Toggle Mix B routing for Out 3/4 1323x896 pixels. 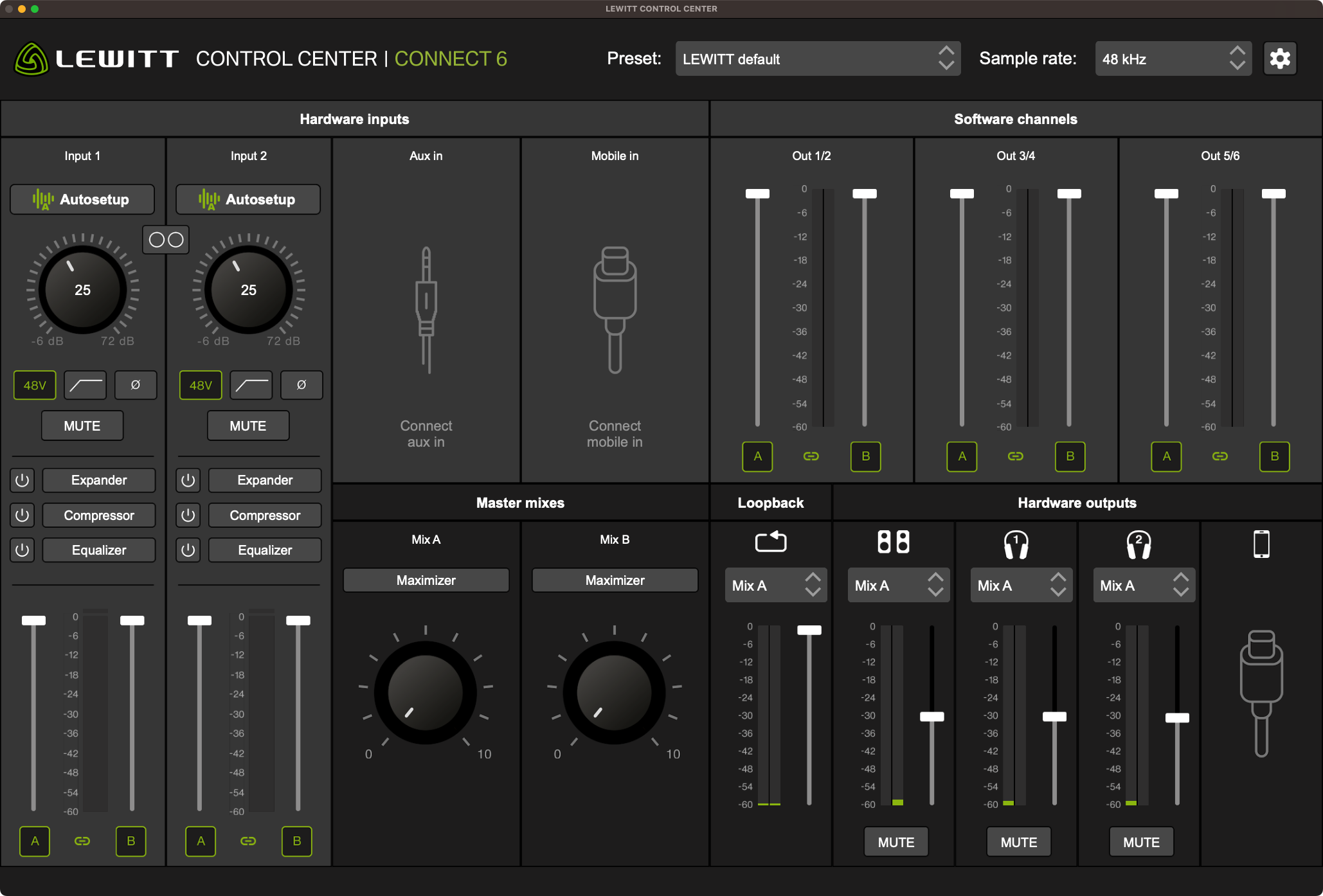(1070, 456)
